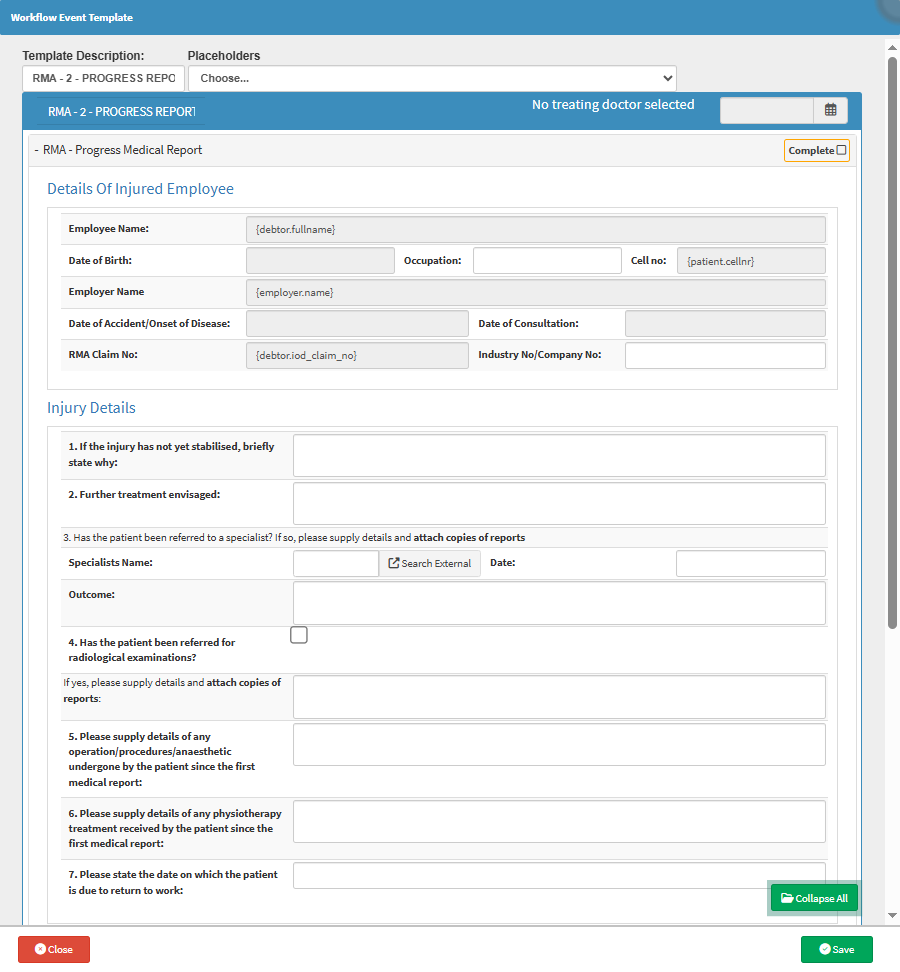Tick the Complete checkbox
Image resolution: width=900 pixels, height=972 pixels.
841,150
